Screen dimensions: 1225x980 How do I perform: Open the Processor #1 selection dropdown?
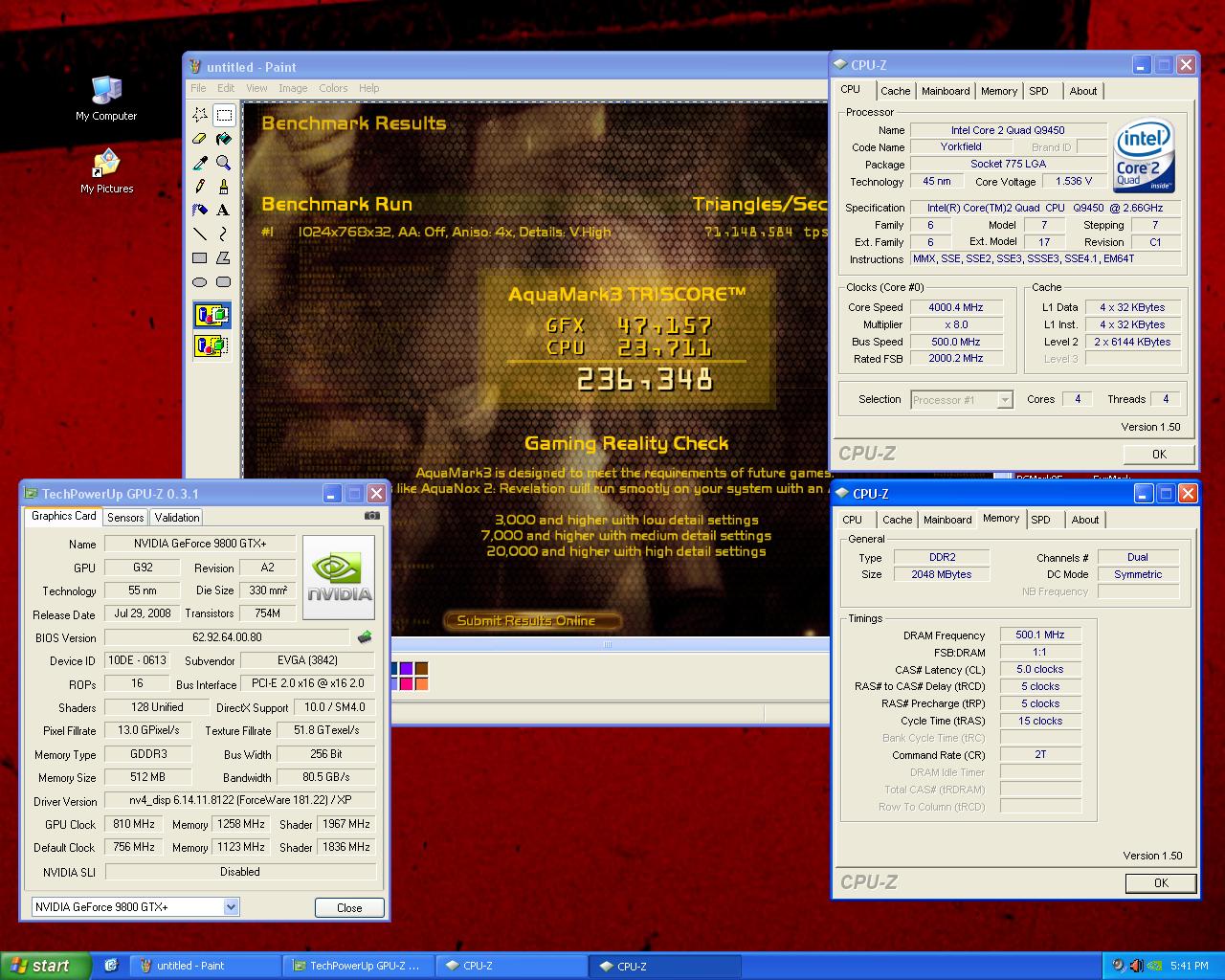click(x=1005, y=400)
